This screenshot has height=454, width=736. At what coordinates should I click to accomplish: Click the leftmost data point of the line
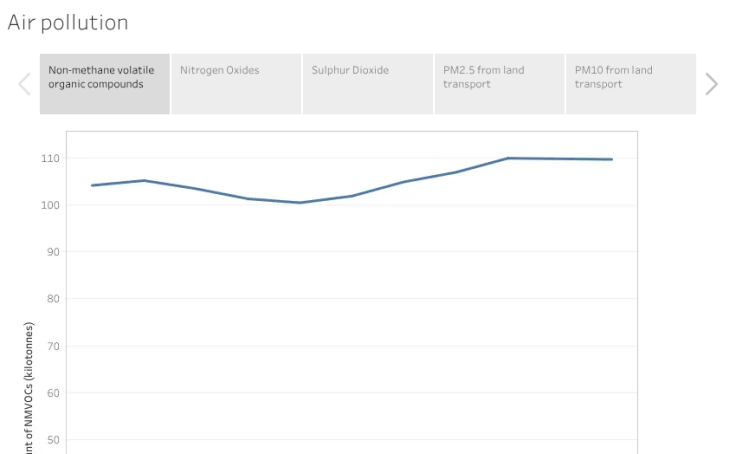pyautogui.click(x=92, y=185)
